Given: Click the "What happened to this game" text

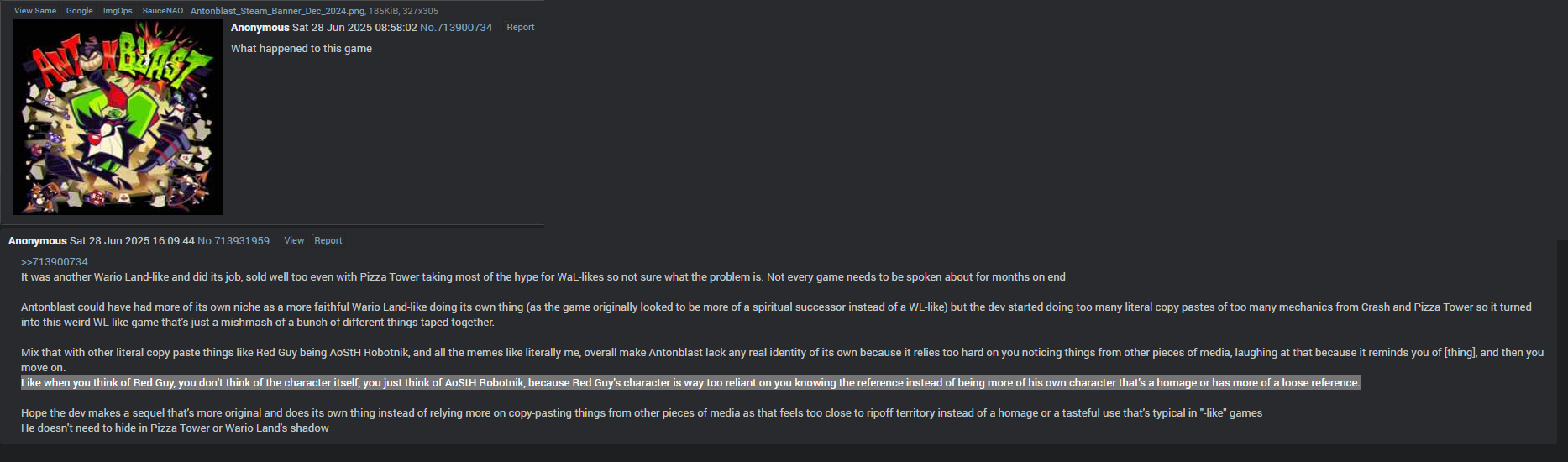Looking at the screenshot, I should tap(302, 49).
